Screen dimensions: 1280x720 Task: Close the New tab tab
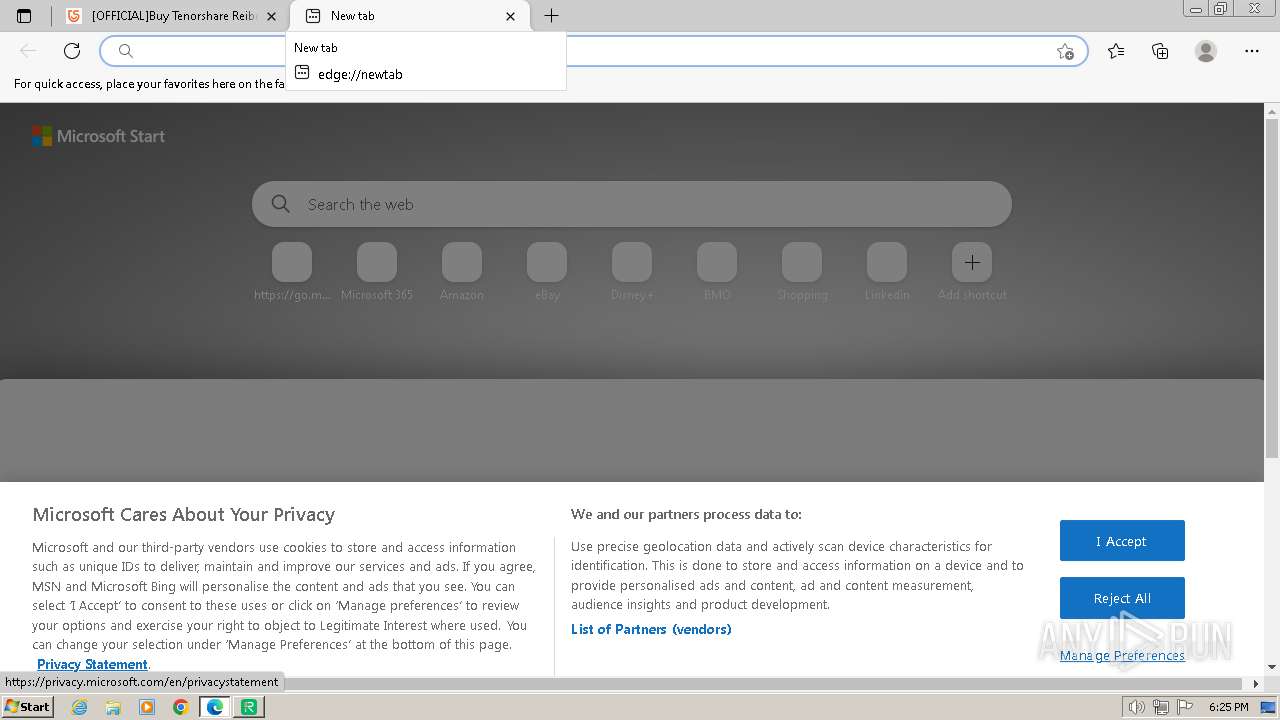click(511, 16)
